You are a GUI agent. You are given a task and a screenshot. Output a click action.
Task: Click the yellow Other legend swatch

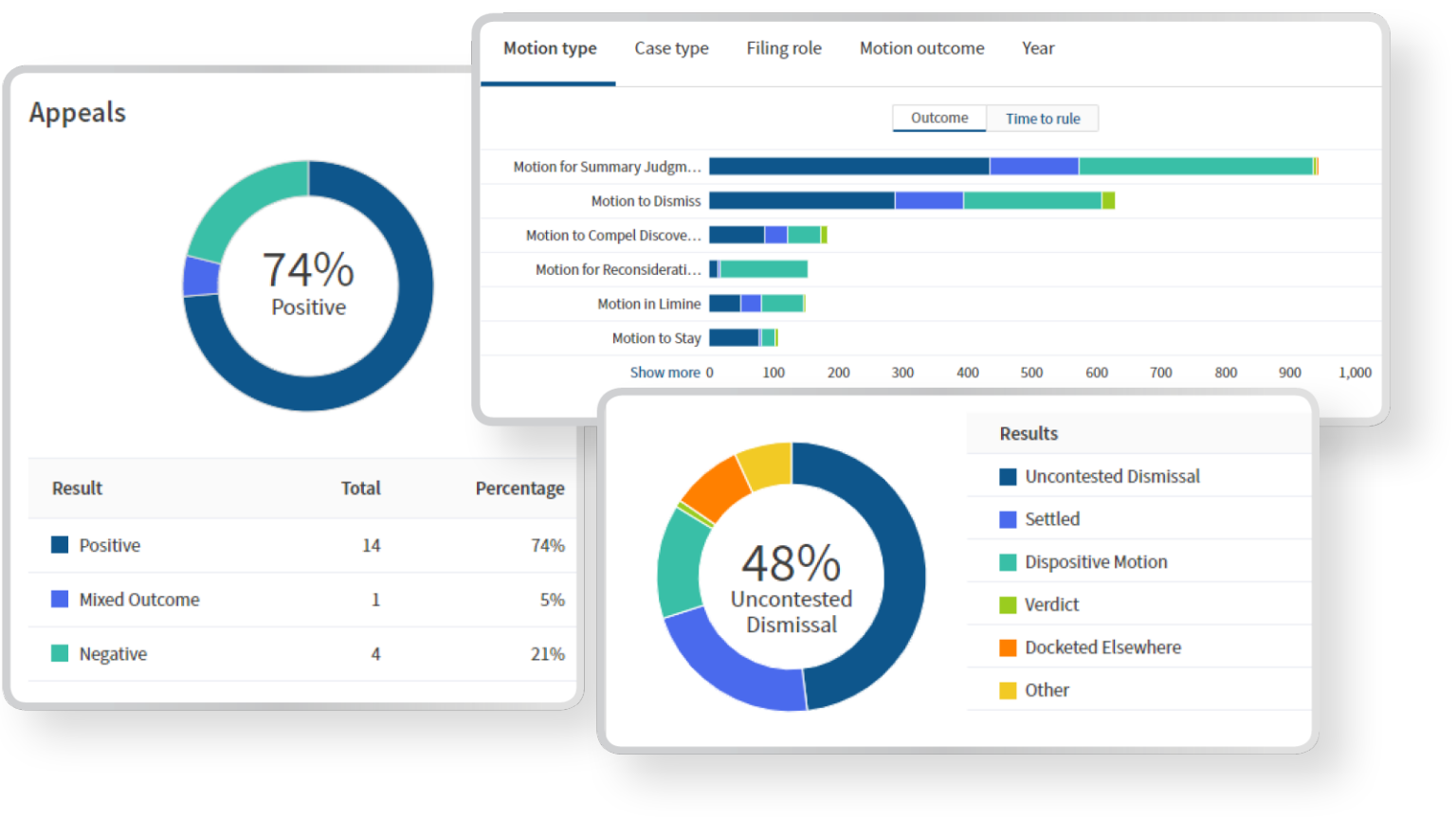1008,690
